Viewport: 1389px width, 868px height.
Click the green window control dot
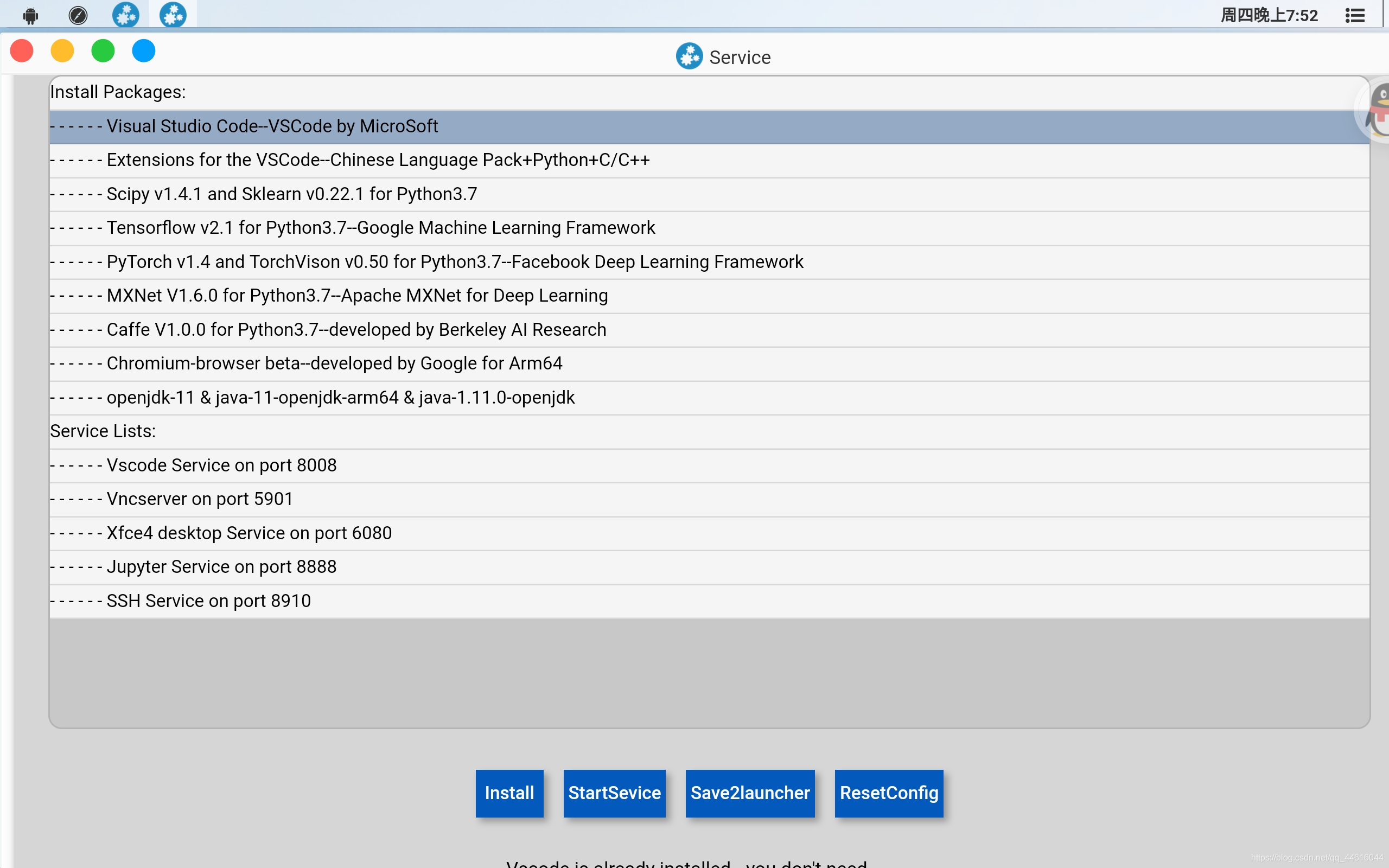pos(103,51)
